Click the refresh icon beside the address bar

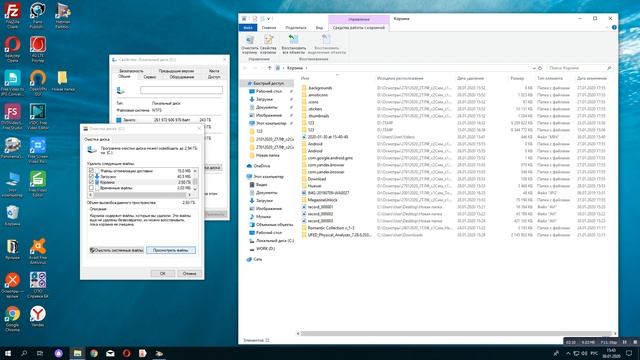[x=540, y=68]
